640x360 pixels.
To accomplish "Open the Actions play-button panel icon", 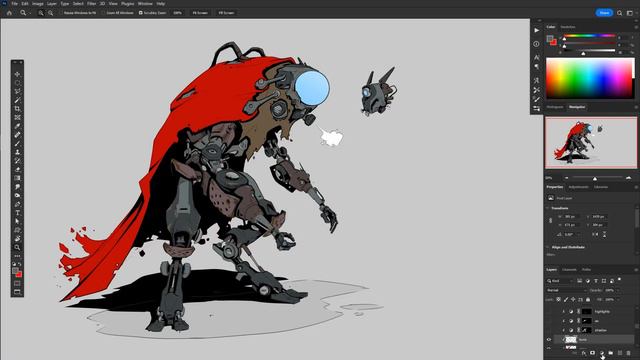I will [x=536, y=30].
